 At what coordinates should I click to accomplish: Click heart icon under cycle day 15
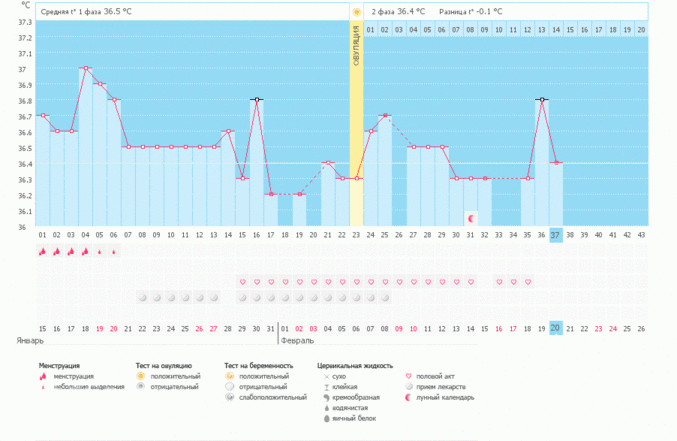(242, 282)
